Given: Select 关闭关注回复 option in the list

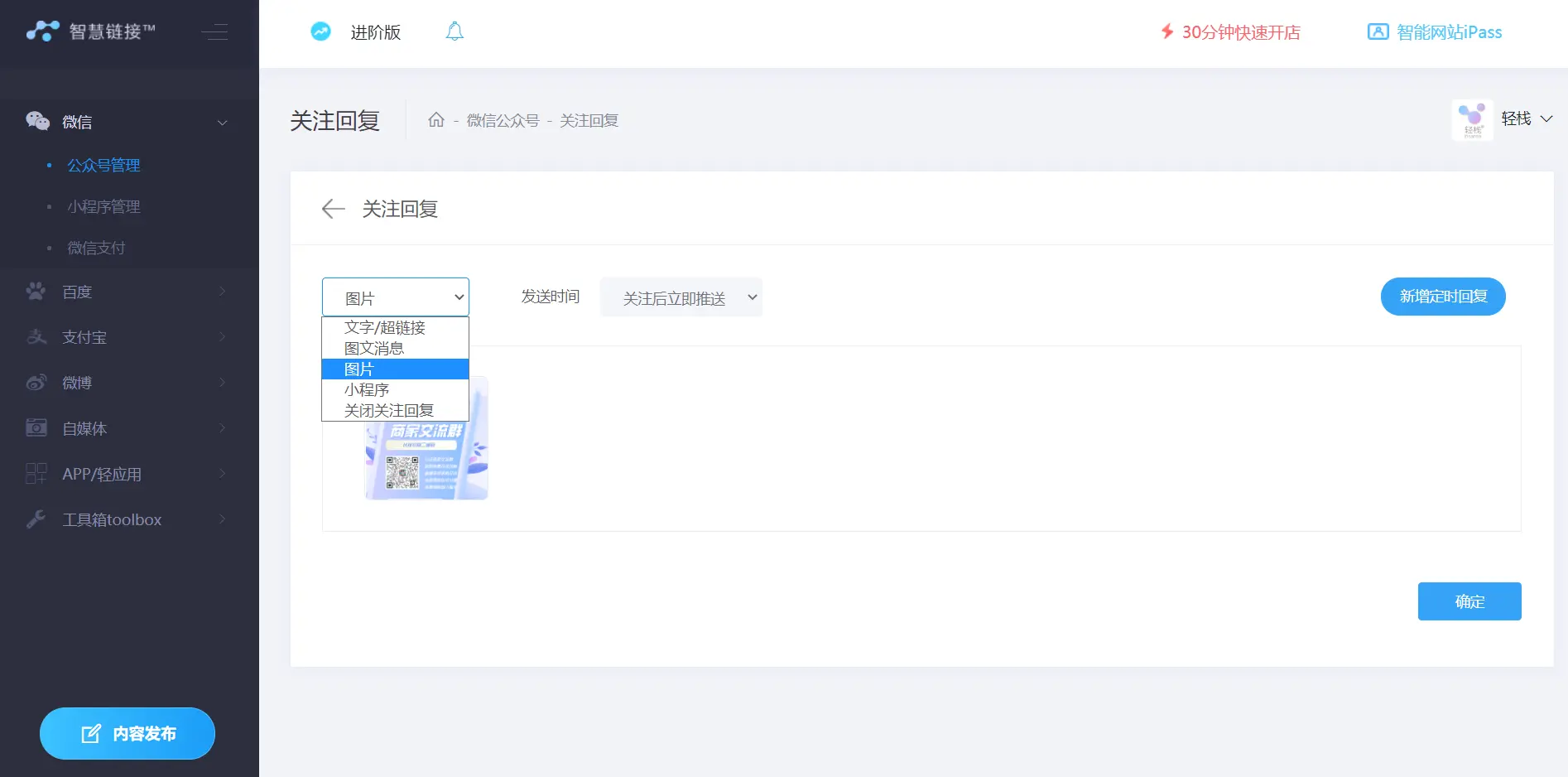Looking at the screenshot, I should click(389, 410).
